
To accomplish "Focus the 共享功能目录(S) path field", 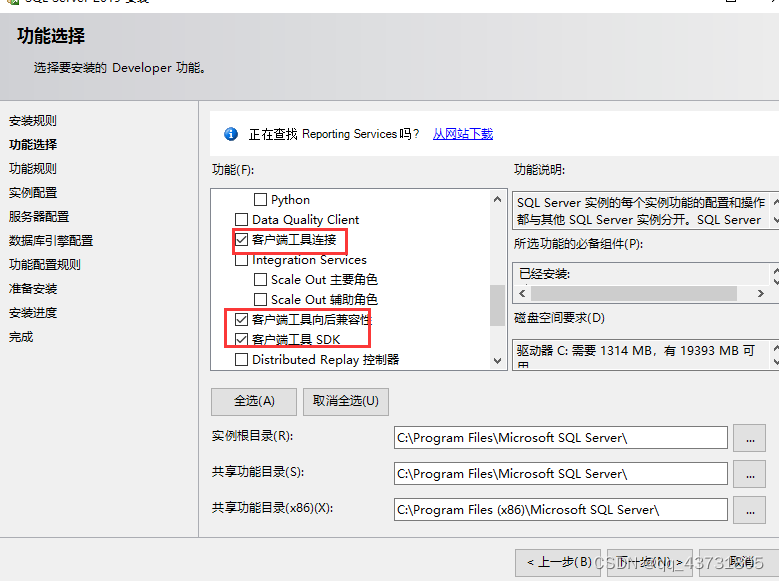I will 561,474.
